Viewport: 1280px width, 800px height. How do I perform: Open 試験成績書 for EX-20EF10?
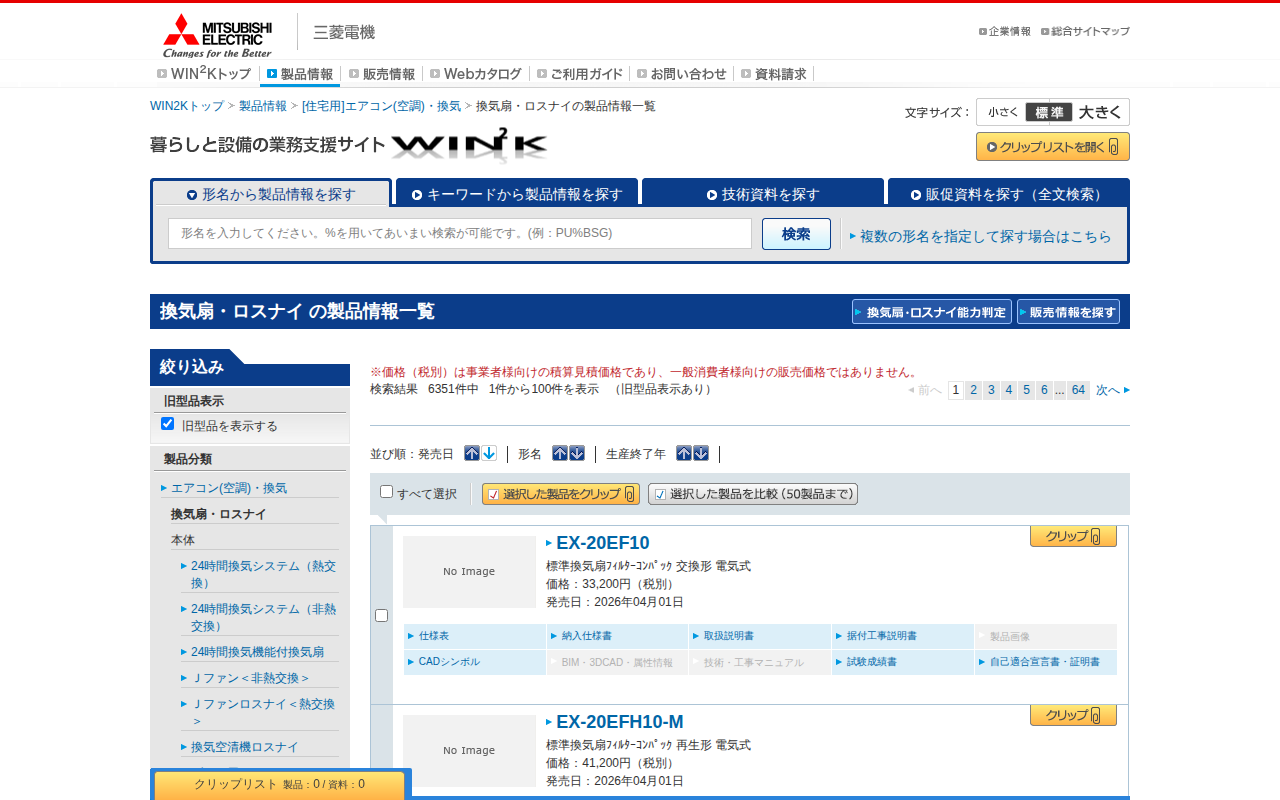click(903, 662)
